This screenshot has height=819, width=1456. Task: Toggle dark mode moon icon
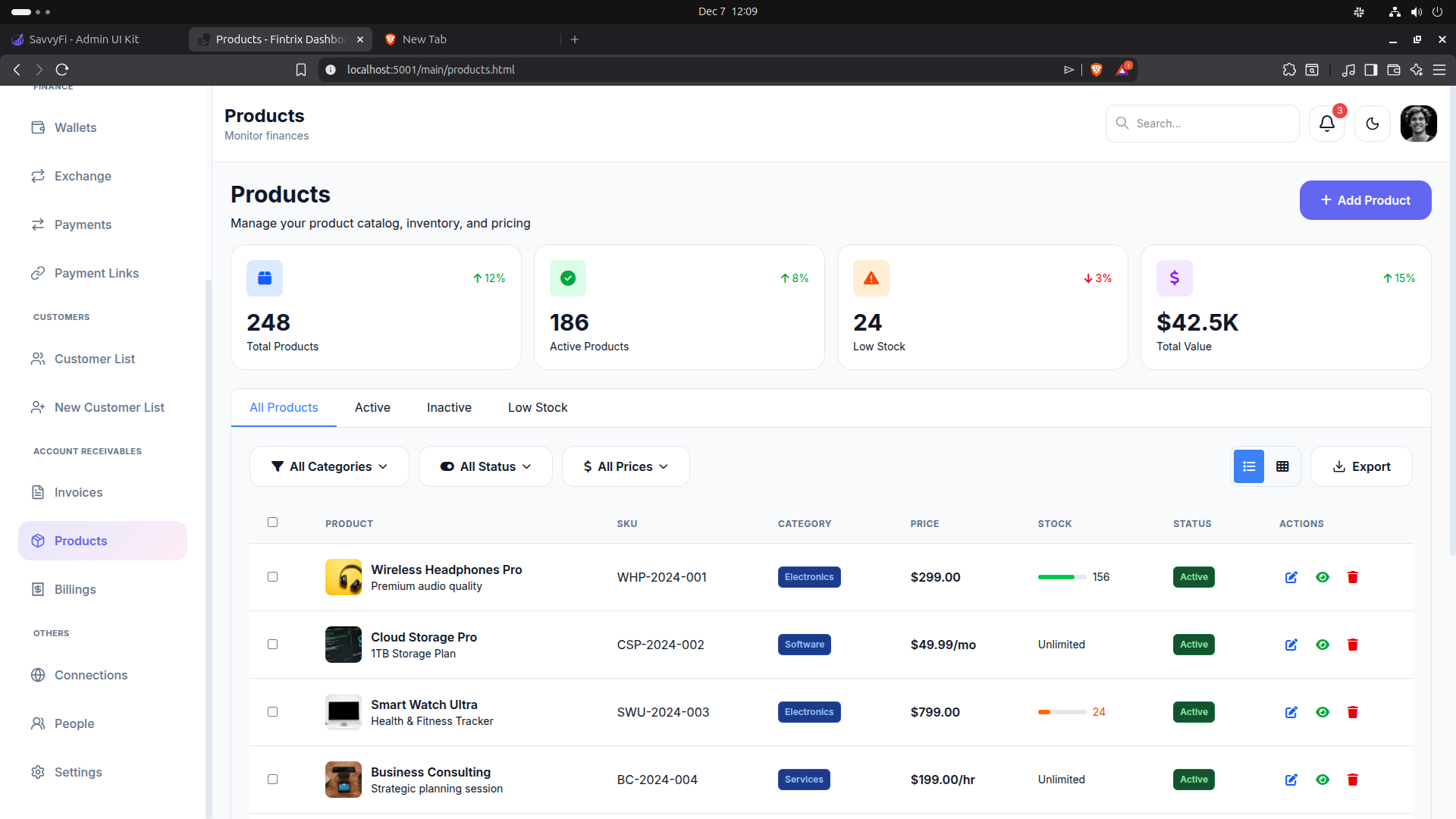(1372, 124)
